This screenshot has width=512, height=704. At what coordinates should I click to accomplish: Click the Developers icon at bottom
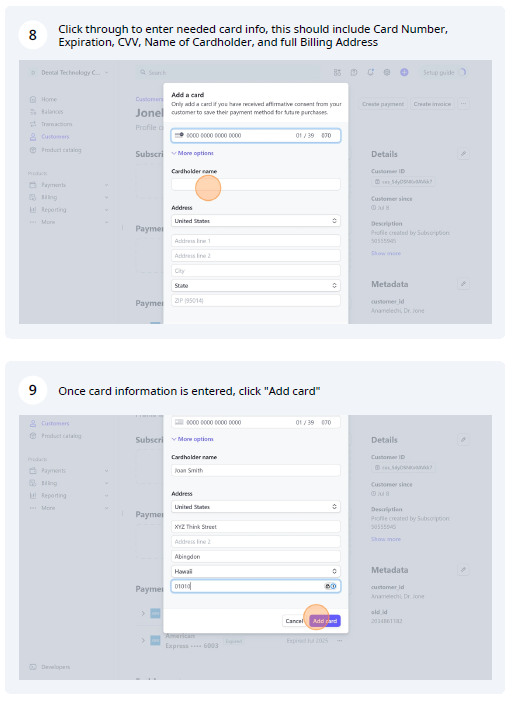tap(33, 667)
